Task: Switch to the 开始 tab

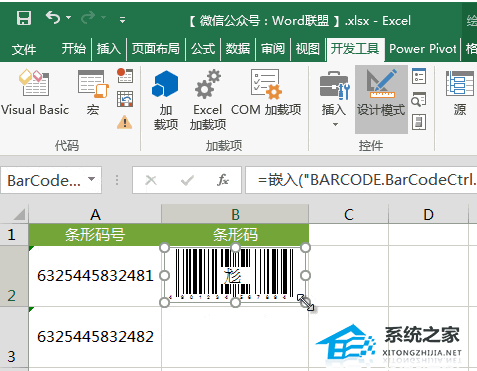Action: (x=74, y=49)
